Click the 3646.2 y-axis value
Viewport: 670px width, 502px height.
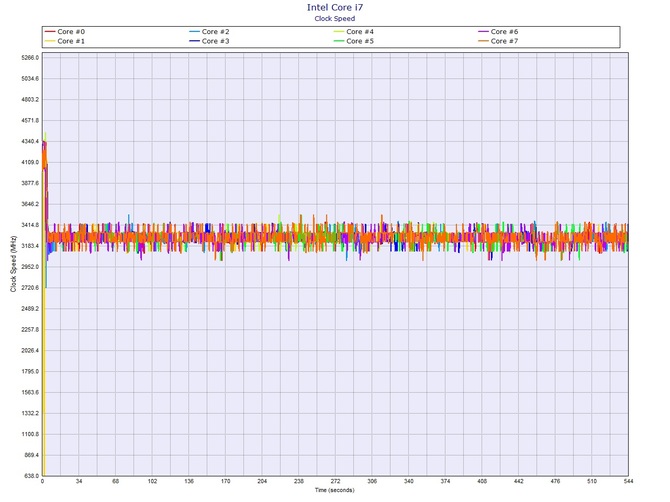coord(30,204)
